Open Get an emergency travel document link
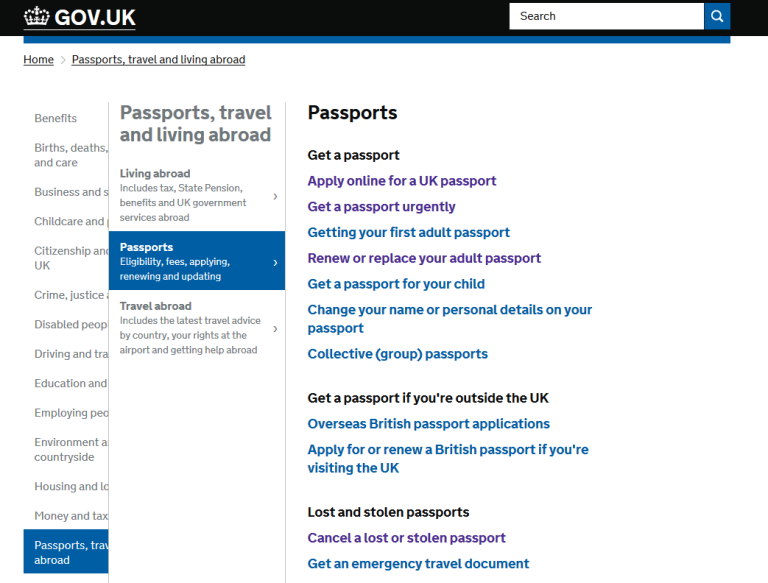 coord(418,564)
